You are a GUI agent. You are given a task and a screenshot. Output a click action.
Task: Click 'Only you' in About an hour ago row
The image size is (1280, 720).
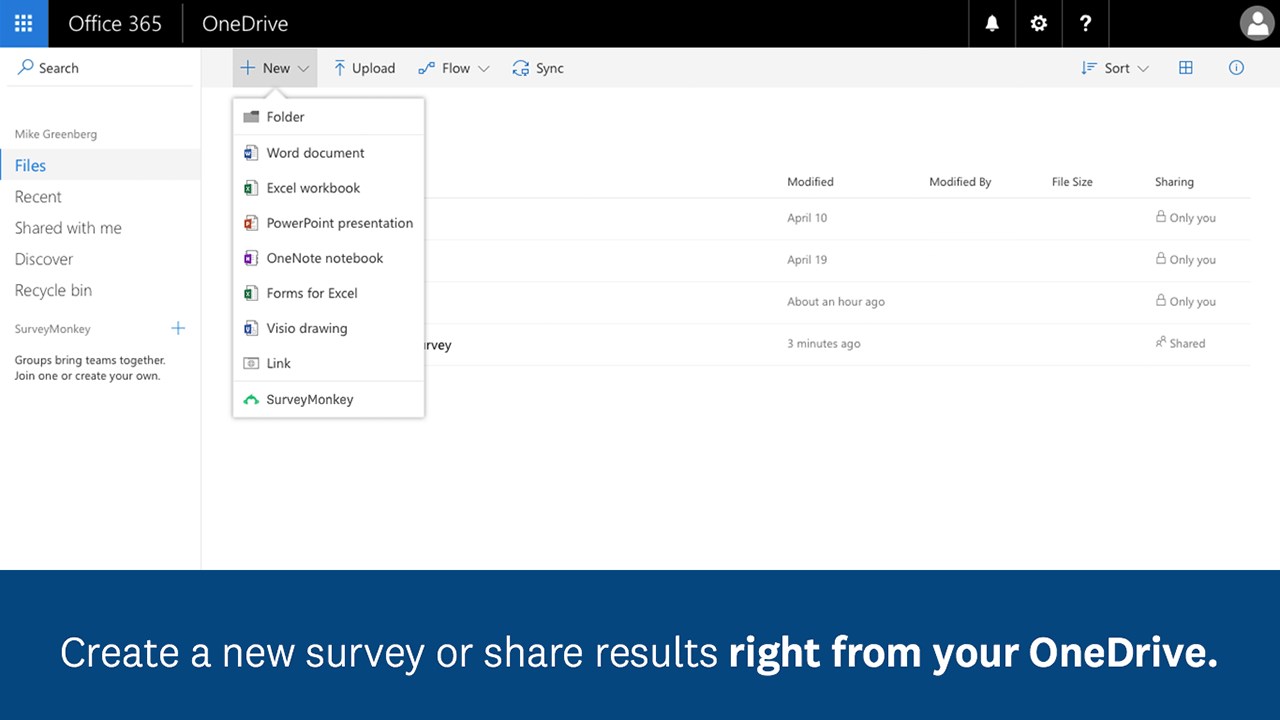tap(1193, 302)
